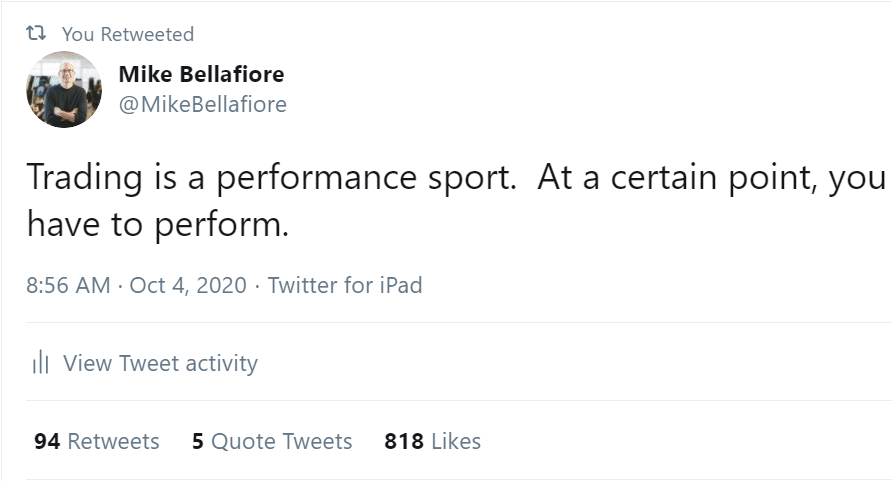The image size is (892, 481).
Task: Open the Twitter for iPad source link
Action: [345, 285]
